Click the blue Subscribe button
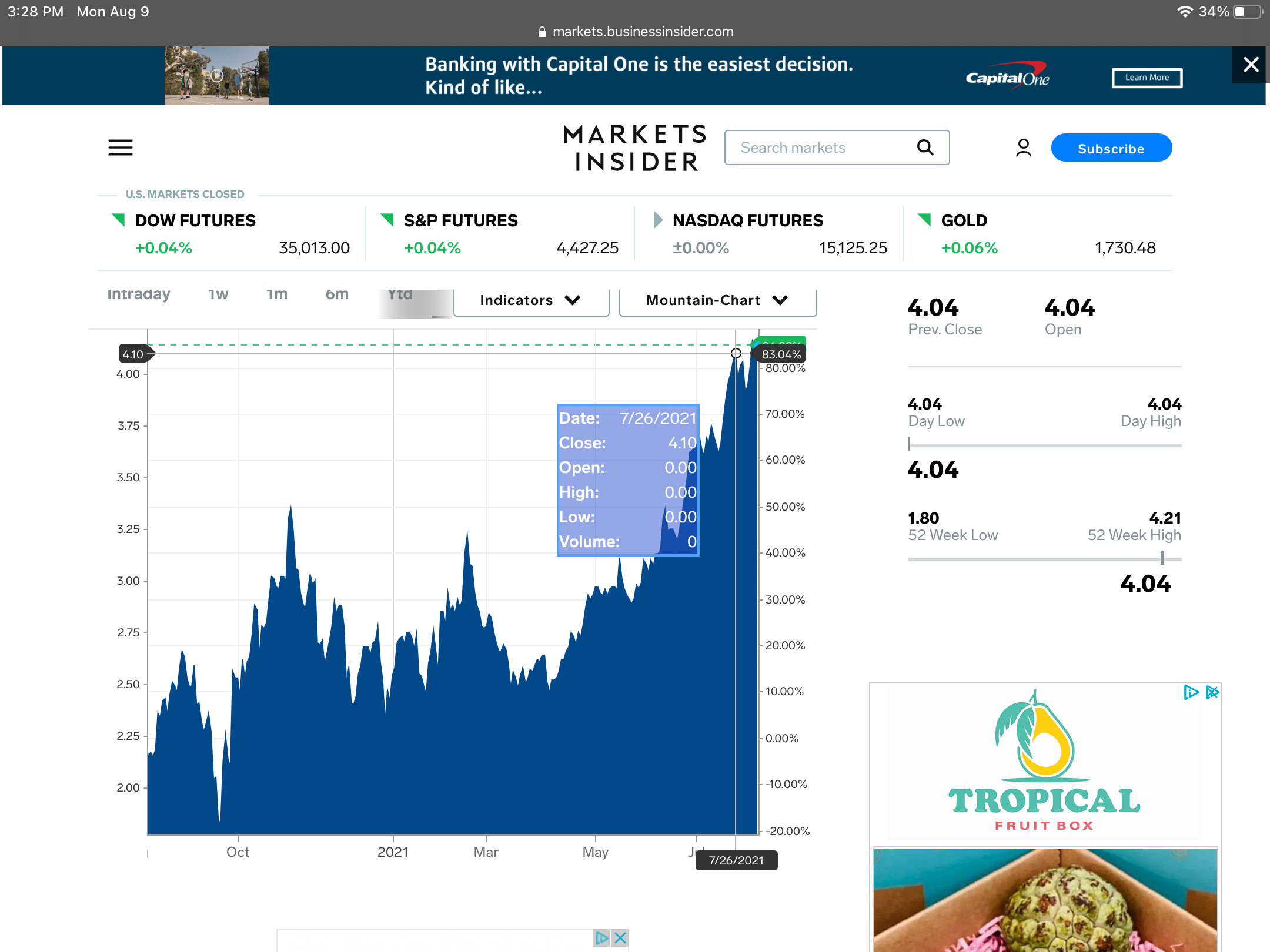This screenshot has width=1270, height=952. (1111, 148)
